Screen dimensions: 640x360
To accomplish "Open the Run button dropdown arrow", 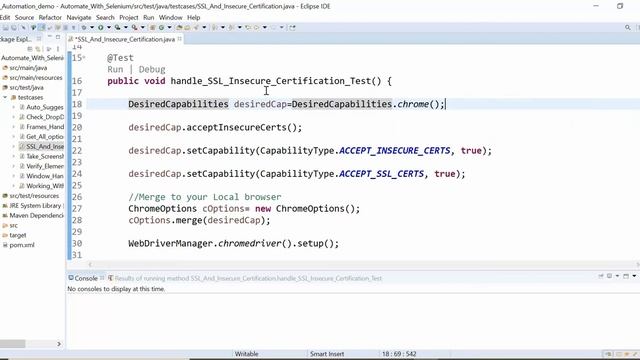I will coord(109,27).
